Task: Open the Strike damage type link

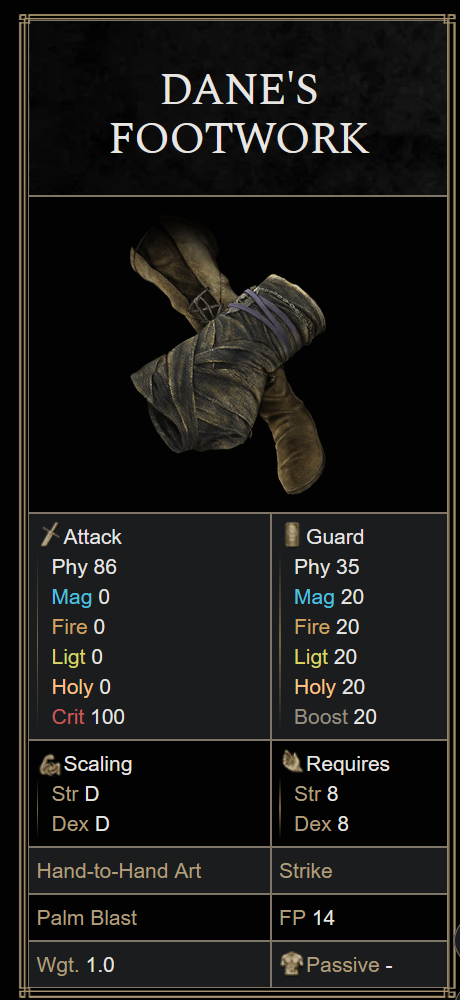Action: coord(306,871)
